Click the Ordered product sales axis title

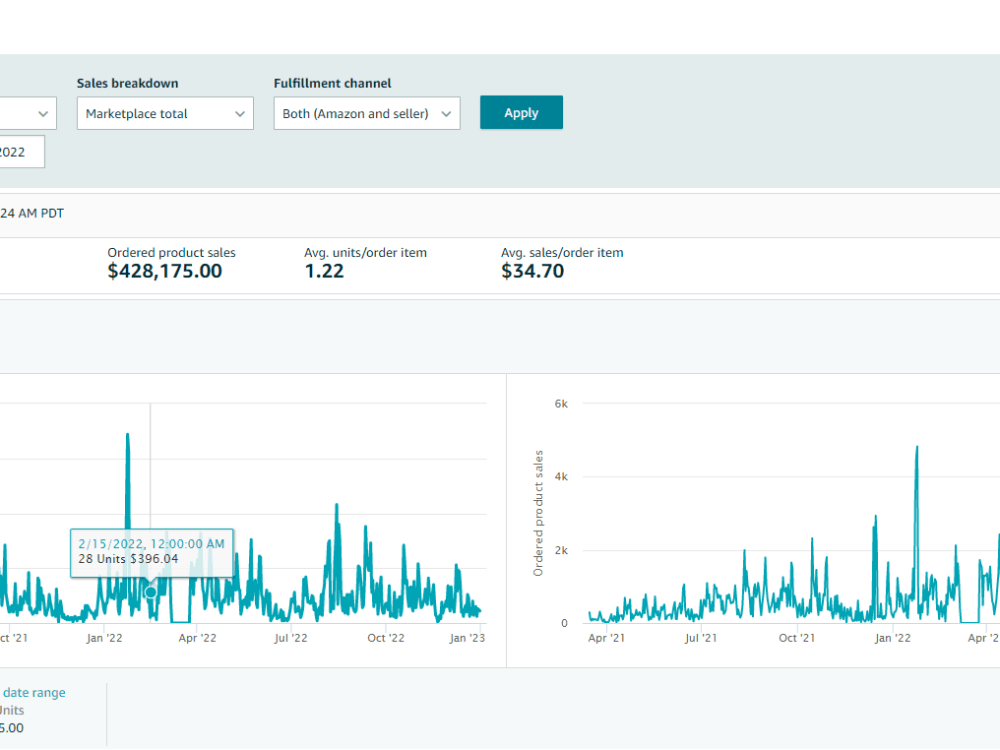538,513
